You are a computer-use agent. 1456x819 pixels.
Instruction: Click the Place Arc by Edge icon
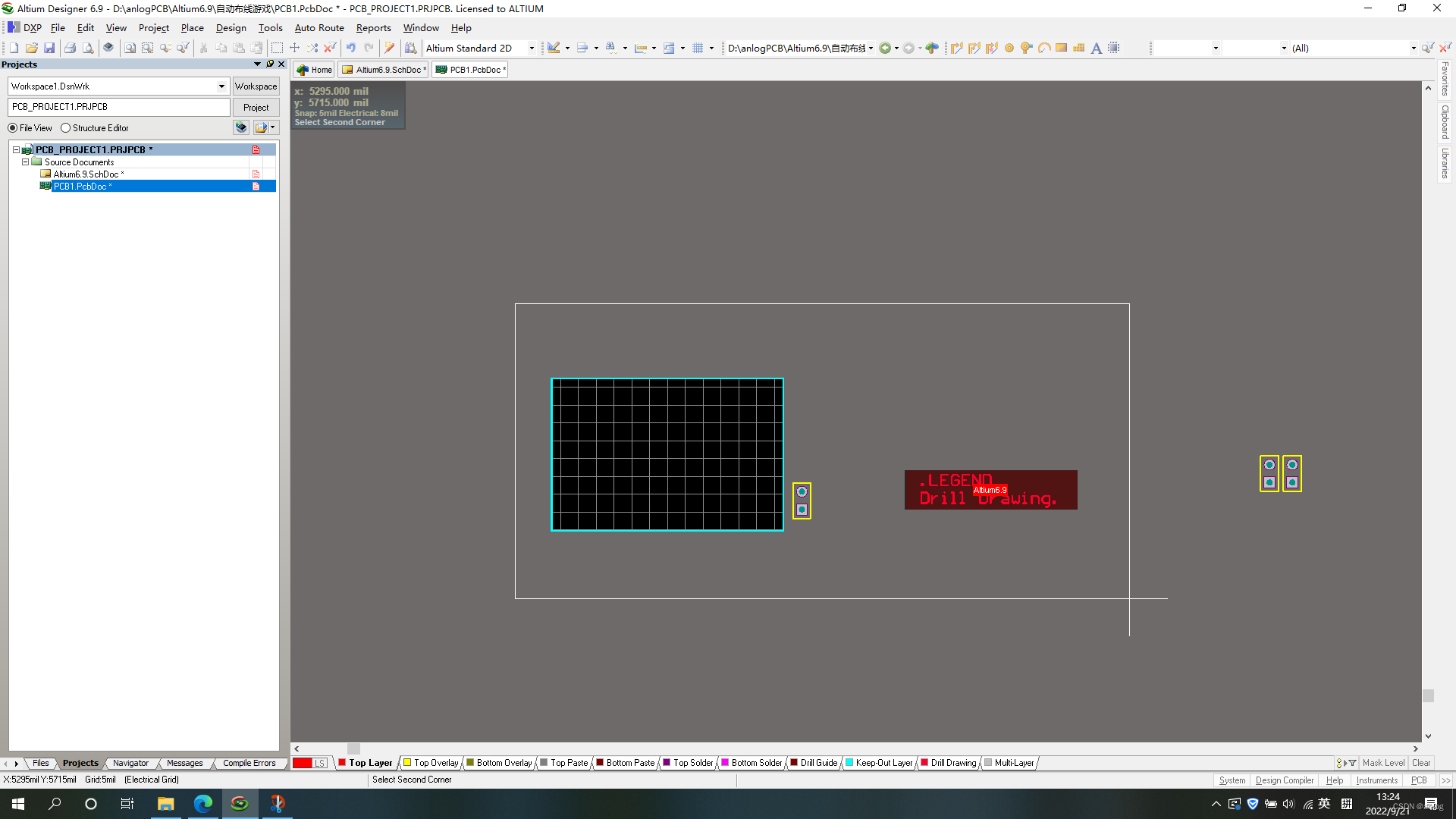click(1044, 48)
